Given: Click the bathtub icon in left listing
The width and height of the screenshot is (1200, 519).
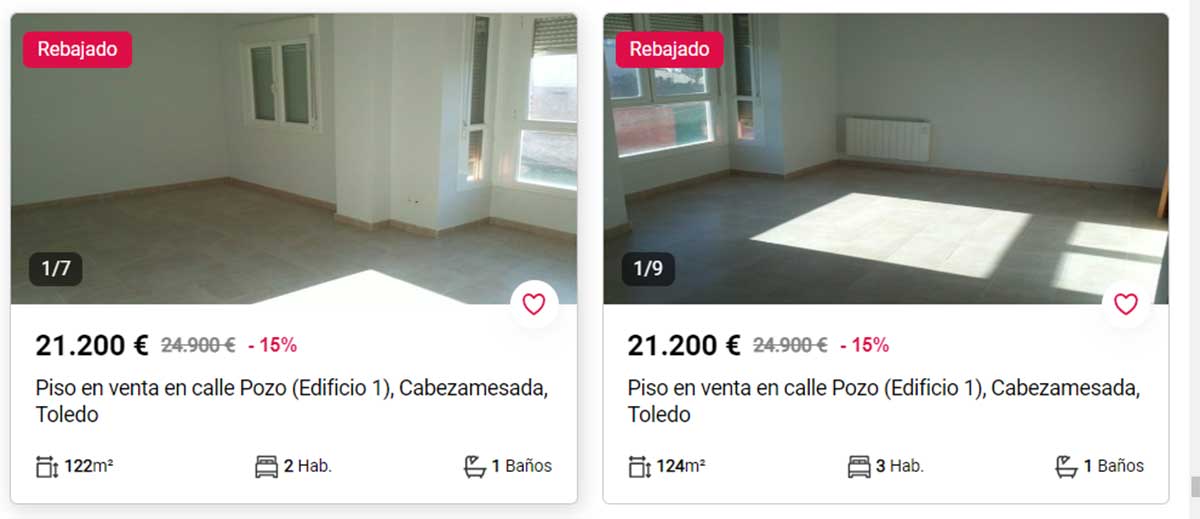Looking at the screenshot, I should tap(474, 466).
